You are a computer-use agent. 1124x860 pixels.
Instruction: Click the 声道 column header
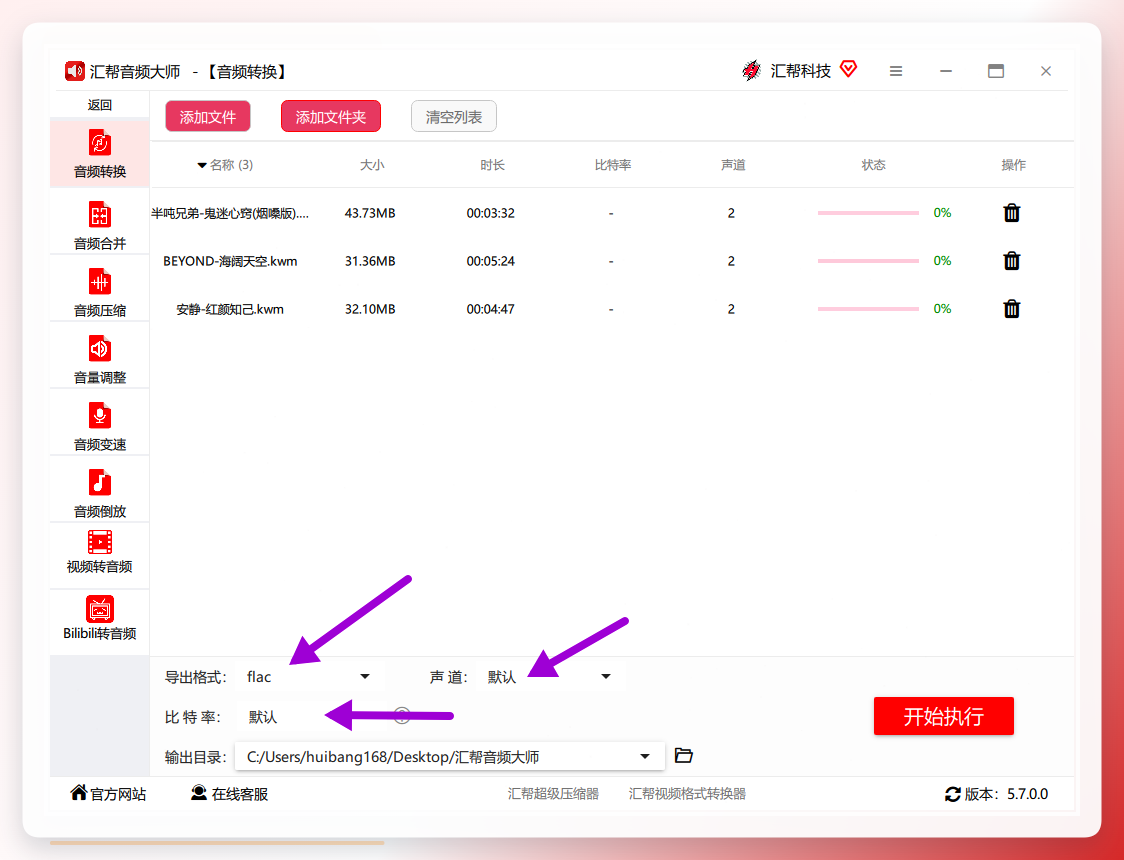tap(733, 165)
